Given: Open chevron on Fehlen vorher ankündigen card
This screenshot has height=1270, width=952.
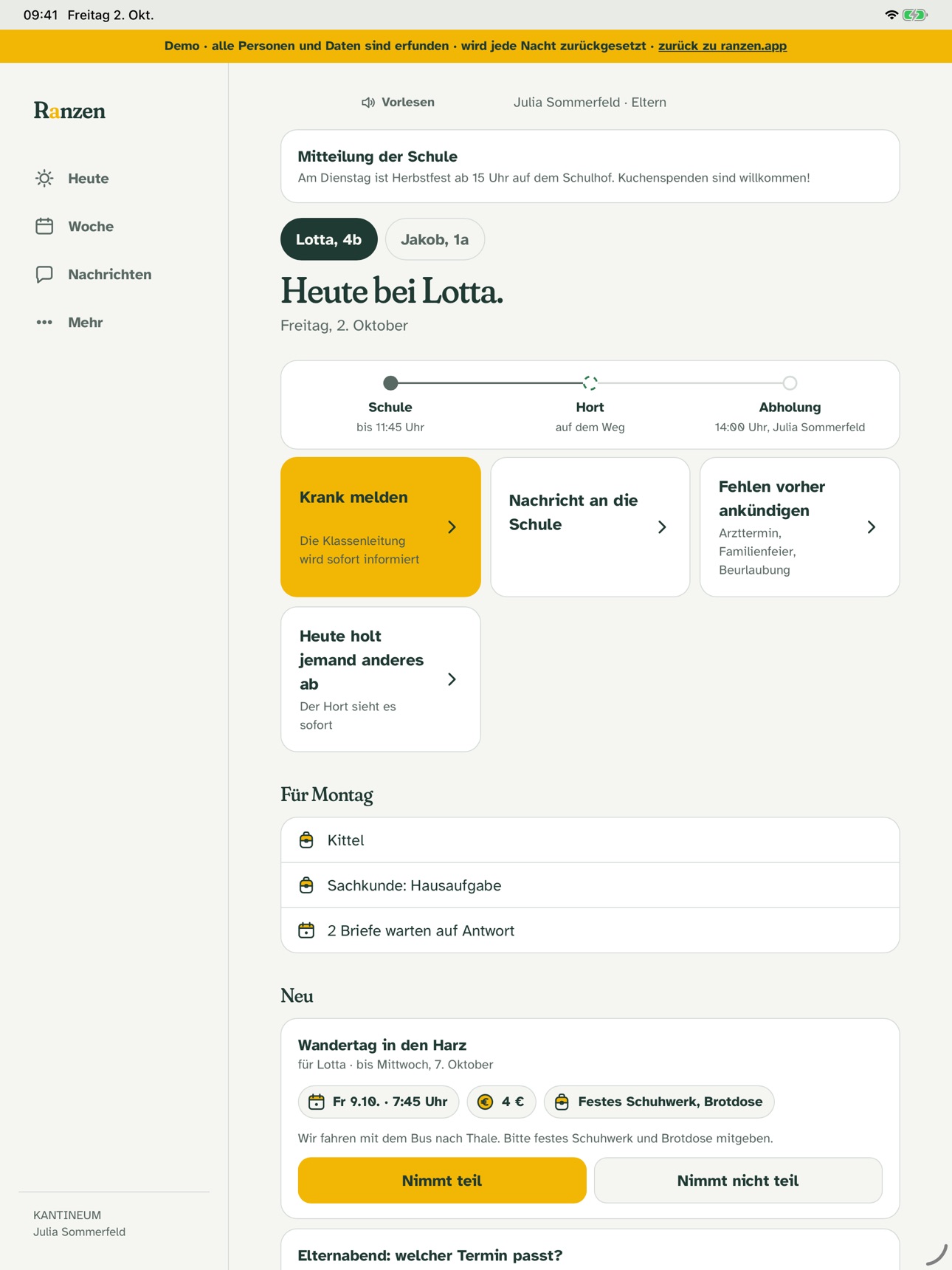Looking at the screenshot, I should tap(872, 527).
